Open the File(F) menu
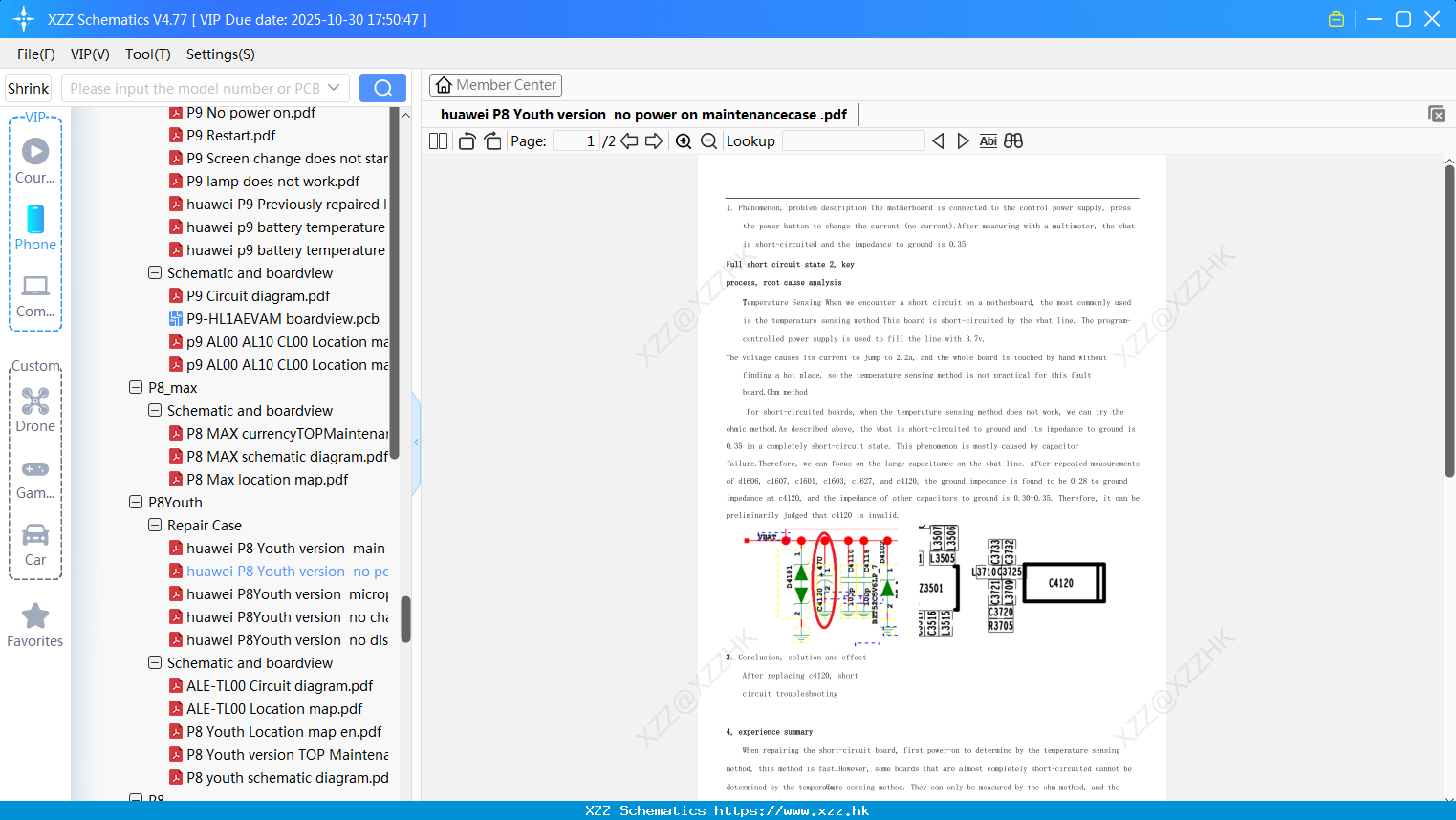This screenshot has width=1456, height=820. (36, 54)
